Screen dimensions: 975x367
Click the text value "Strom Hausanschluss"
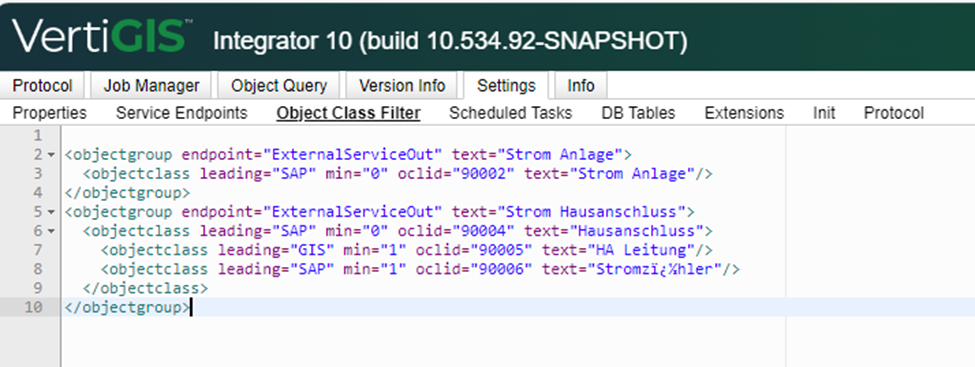(x=592, y=212)
